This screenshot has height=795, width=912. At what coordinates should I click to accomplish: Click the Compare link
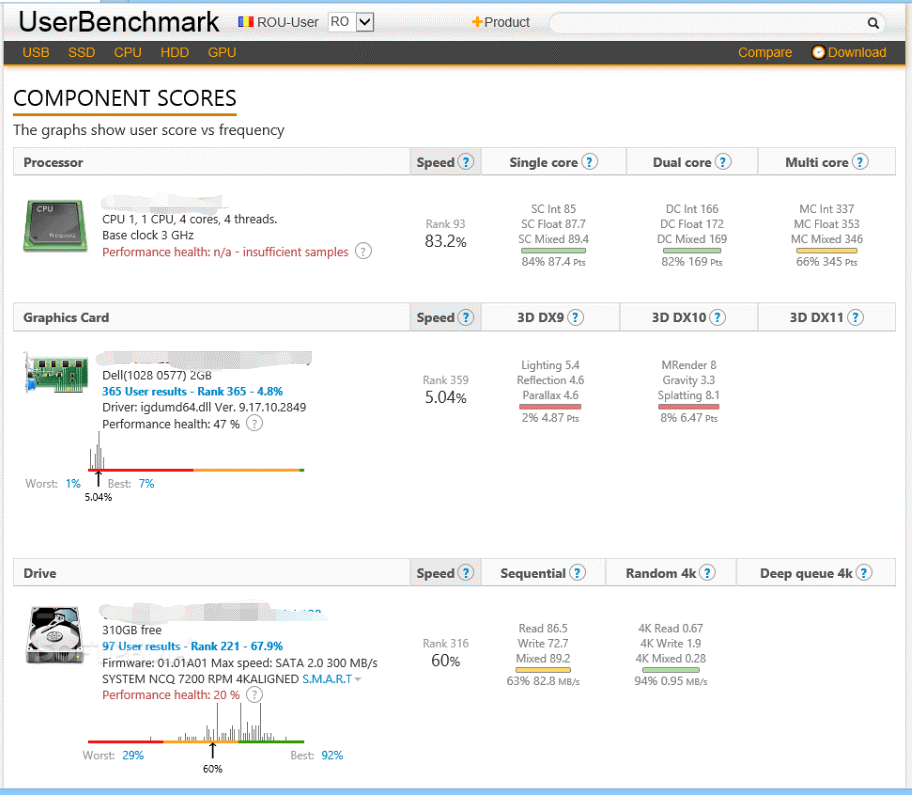click(765, 52)
